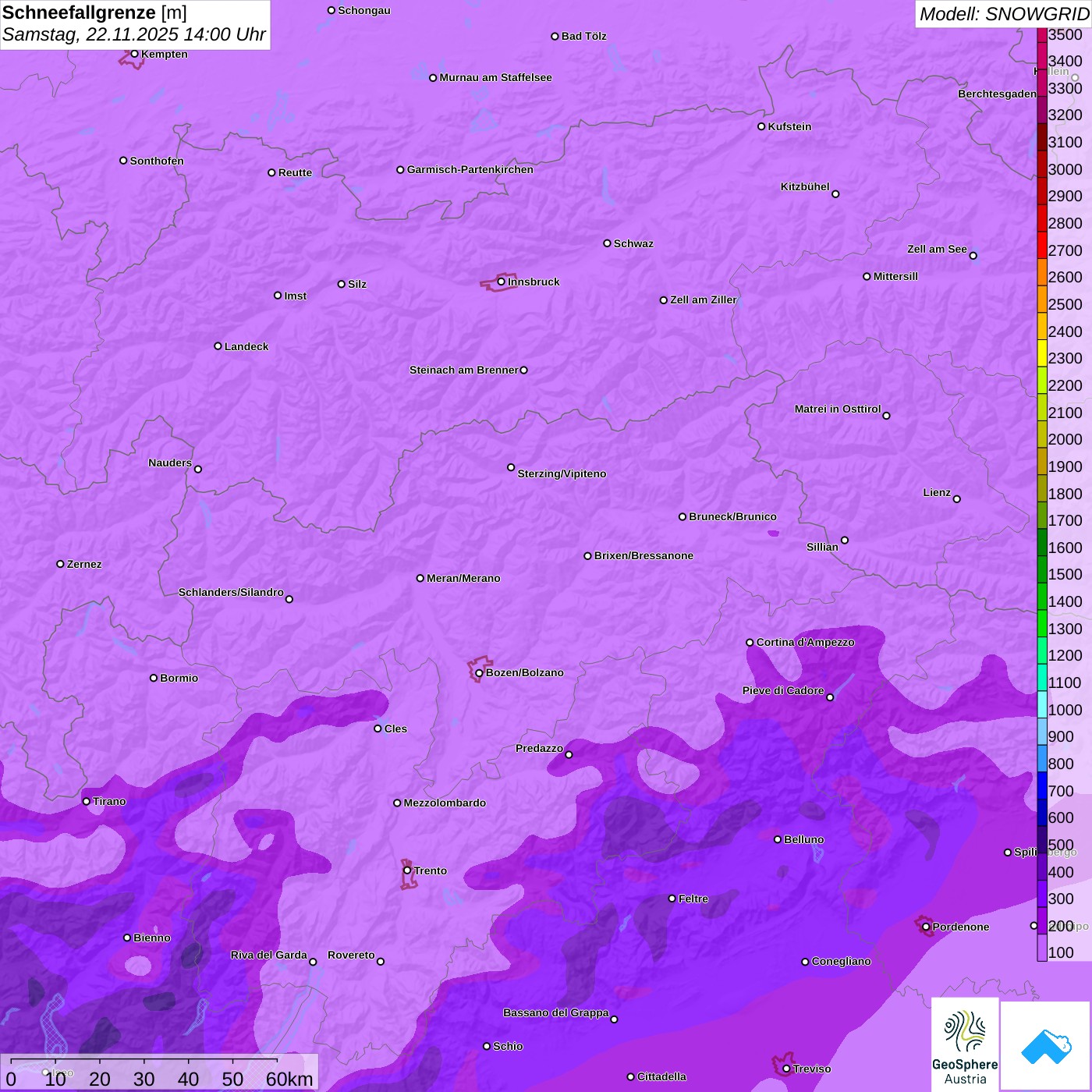Click the Lienz marker dot
The width and height of the screenshot is (1092, 1092).
click(957, 499)
